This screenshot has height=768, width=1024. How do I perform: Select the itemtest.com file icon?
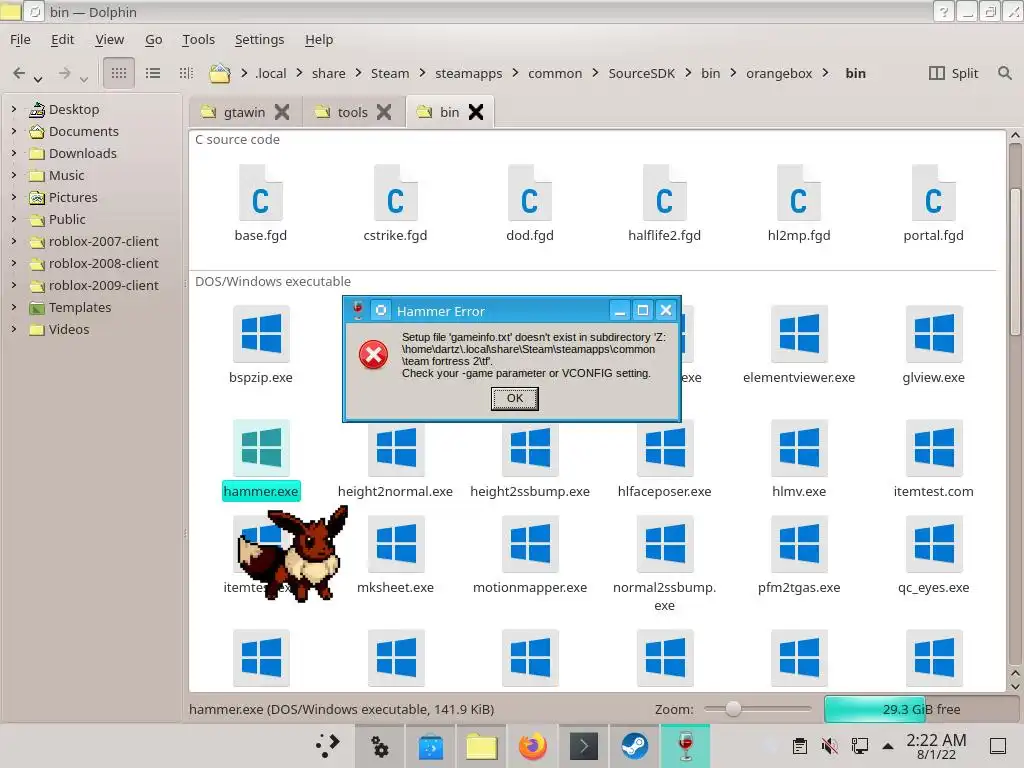(x=934, y=447)
